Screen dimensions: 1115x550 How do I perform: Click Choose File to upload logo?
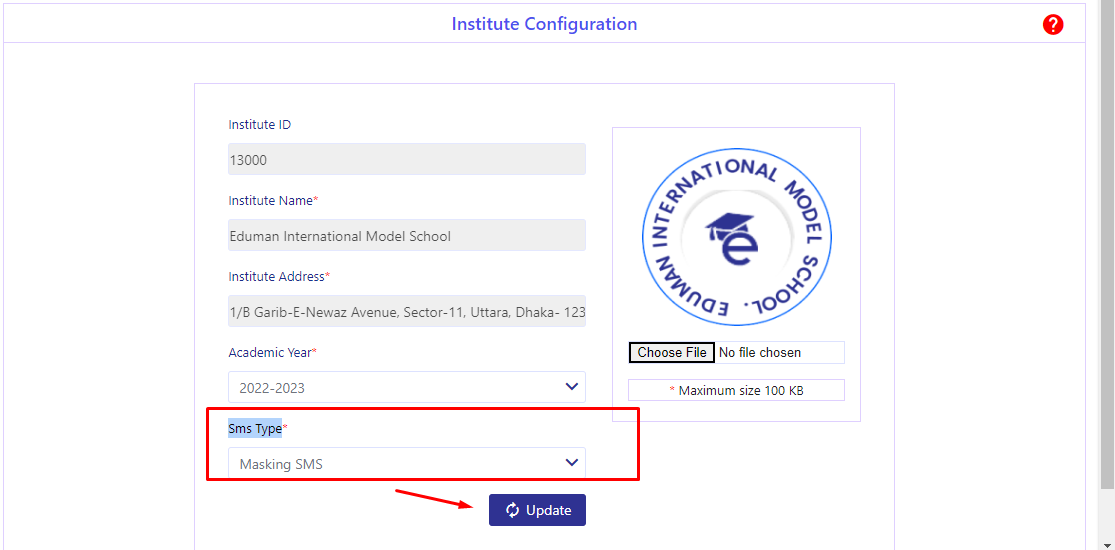coord(671,352)
